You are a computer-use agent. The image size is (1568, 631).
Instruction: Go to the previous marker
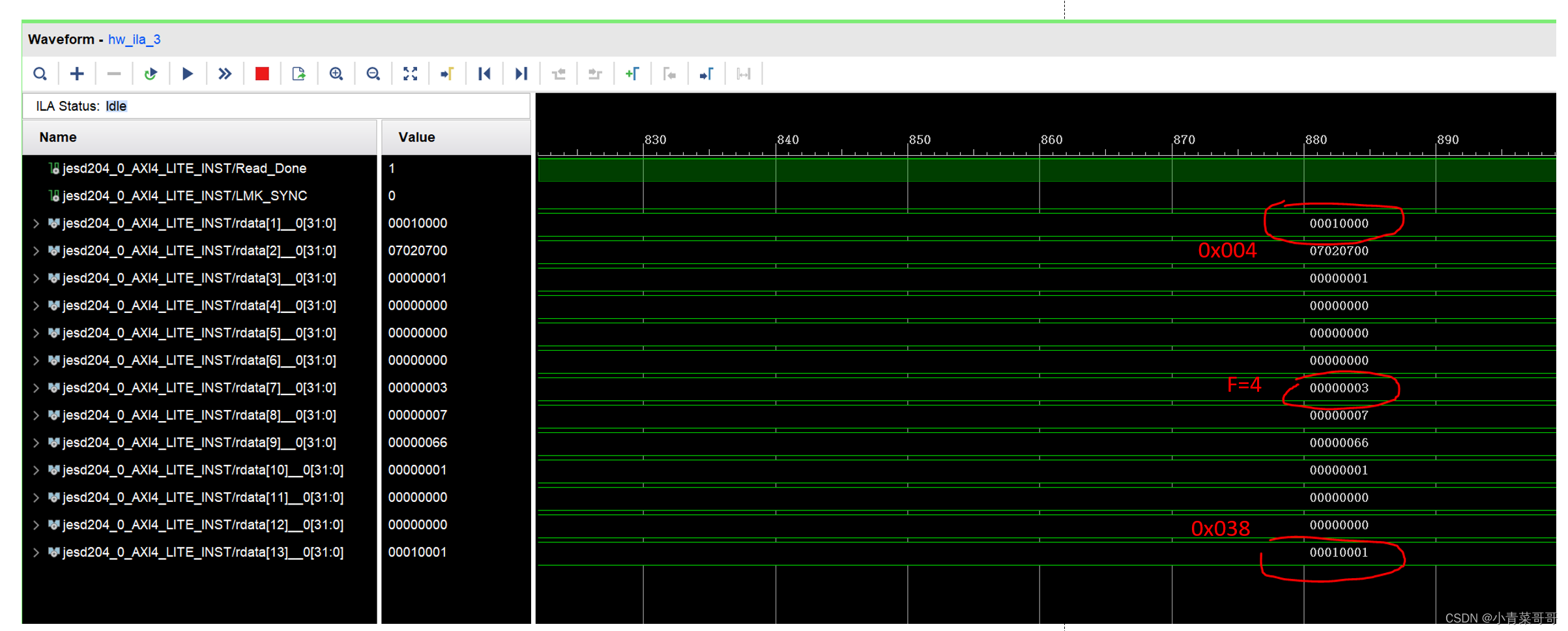coord(669,74)
